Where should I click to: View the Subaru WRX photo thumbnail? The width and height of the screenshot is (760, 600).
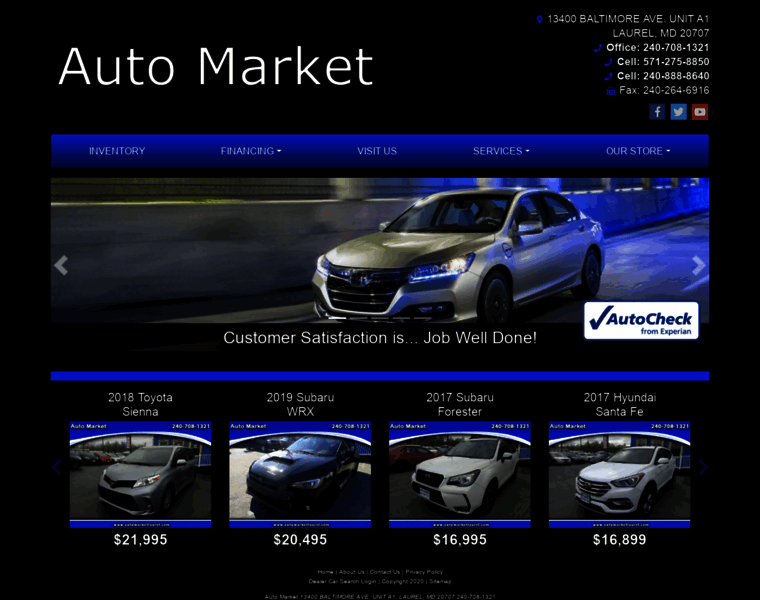click(x=300, y=475)
